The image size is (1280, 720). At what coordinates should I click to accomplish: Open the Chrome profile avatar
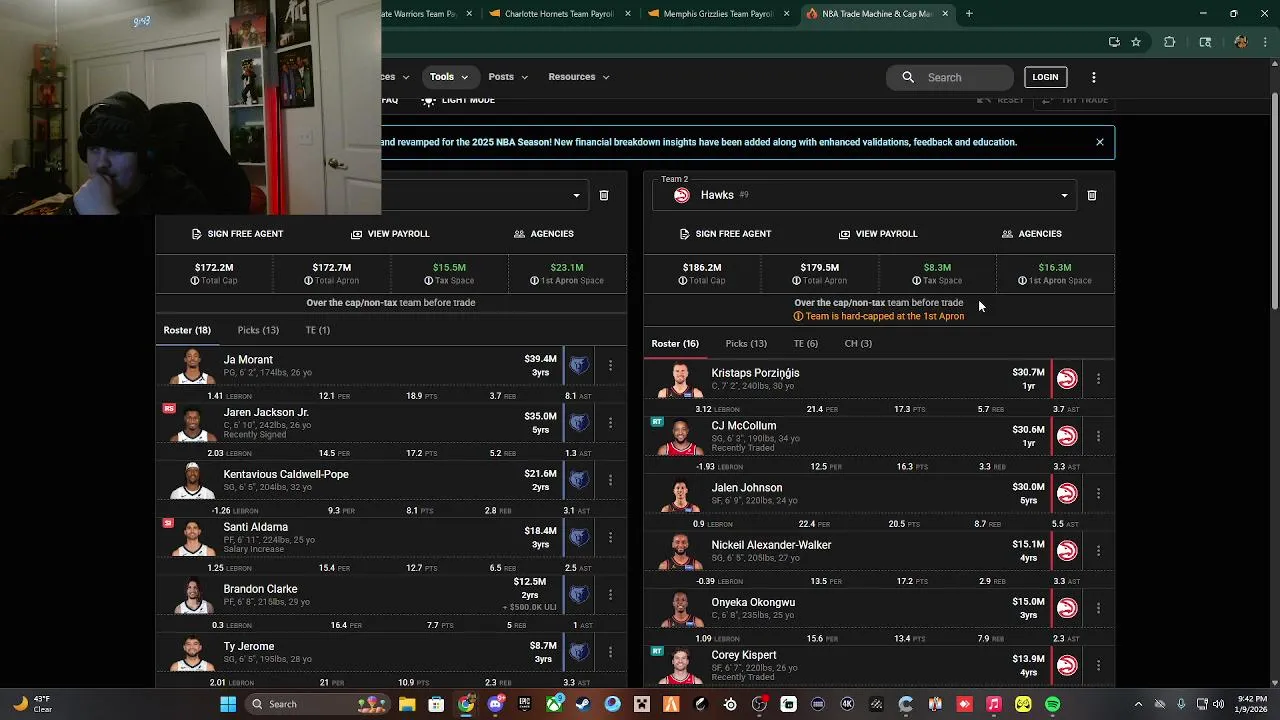(1241, 42)
